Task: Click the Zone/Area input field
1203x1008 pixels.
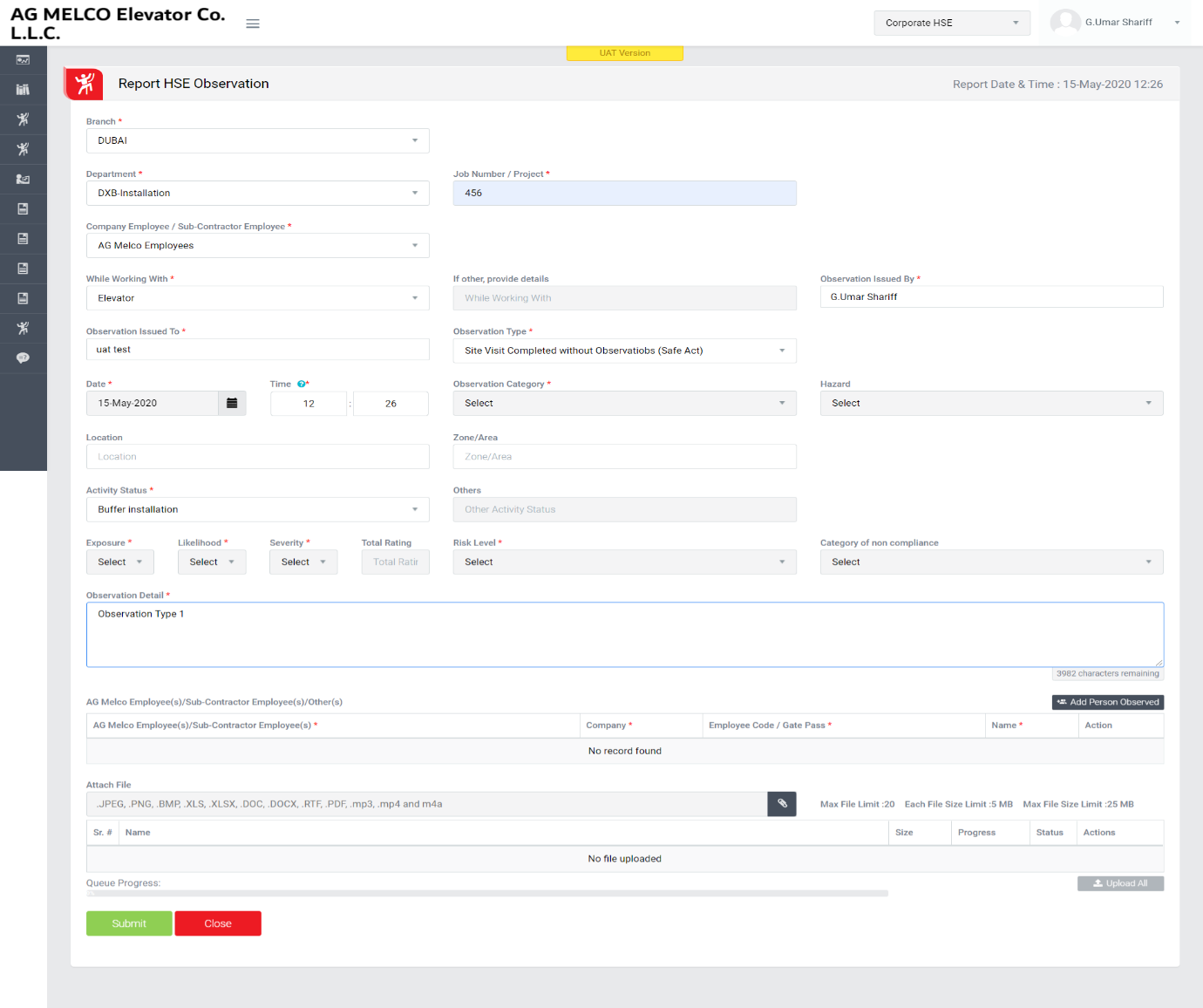Action: [x=625, y=456]
